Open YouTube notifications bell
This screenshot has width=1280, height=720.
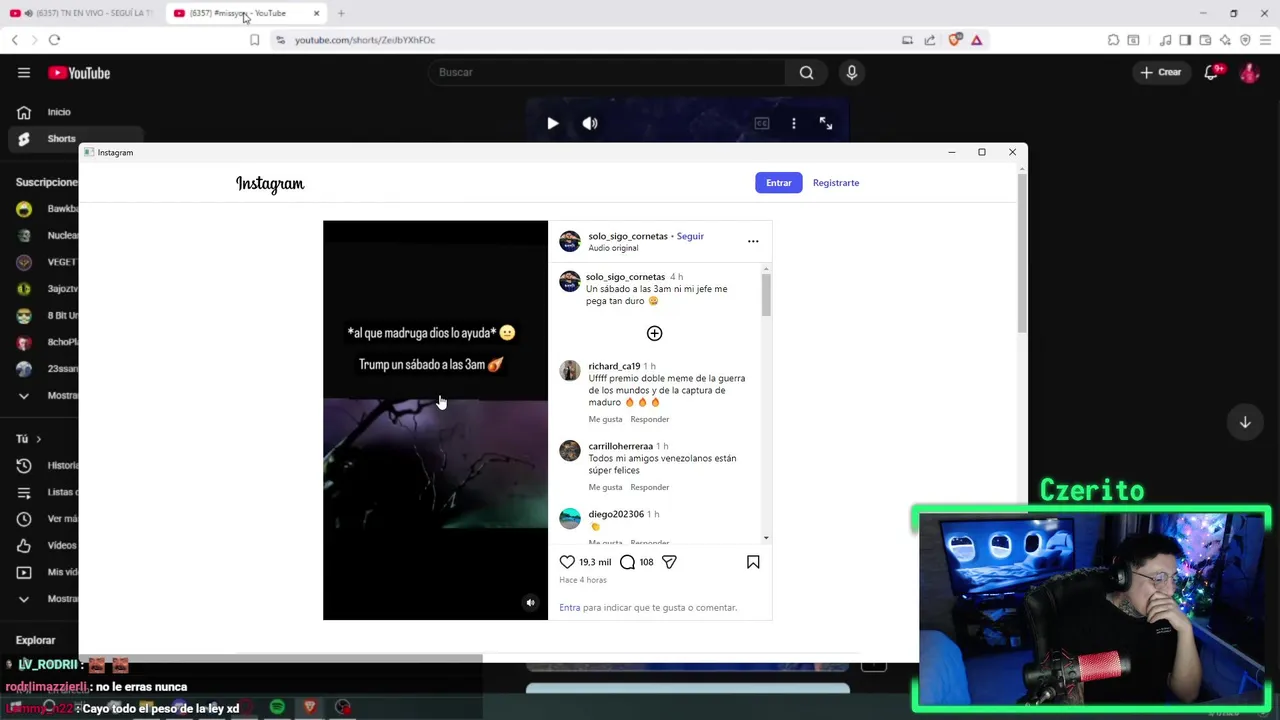coord(1211,72)
